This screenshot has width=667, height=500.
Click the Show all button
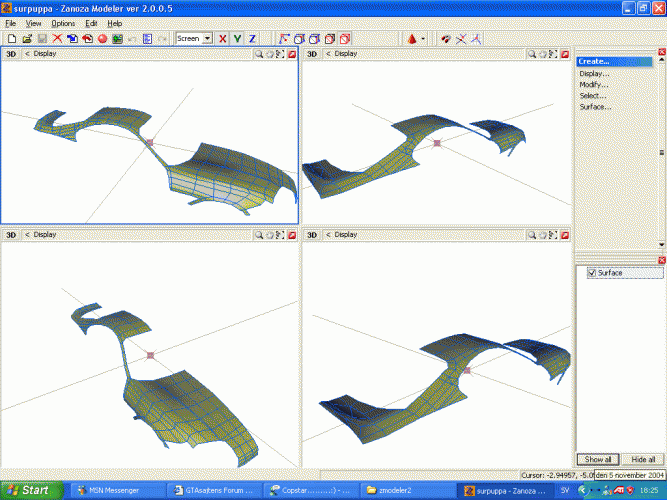coord(598,459)
